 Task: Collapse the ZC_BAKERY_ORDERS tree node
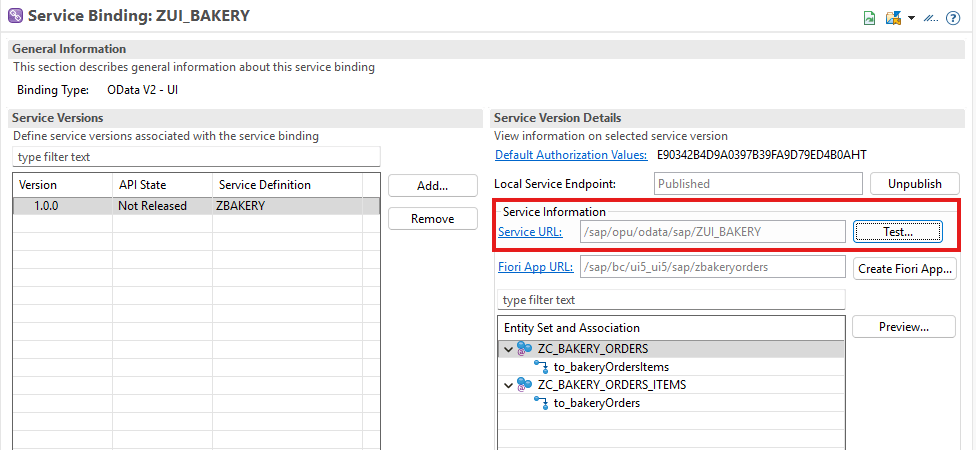click(508, 349)
